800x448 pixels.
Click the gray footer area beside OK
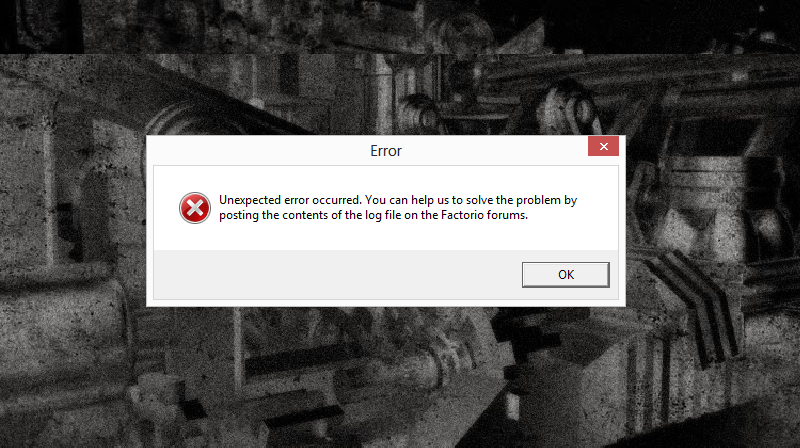[337, 275]
